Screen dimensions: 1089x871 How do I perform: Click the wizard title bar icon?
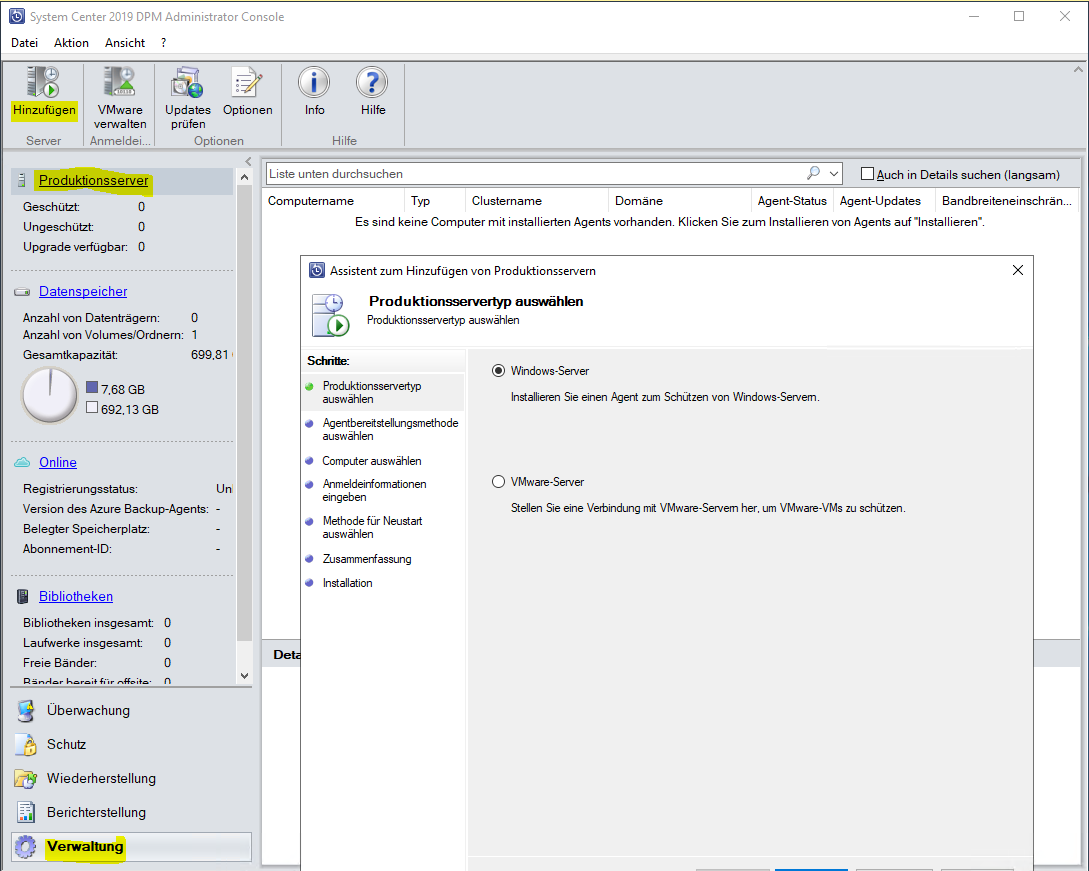point(317,270)
